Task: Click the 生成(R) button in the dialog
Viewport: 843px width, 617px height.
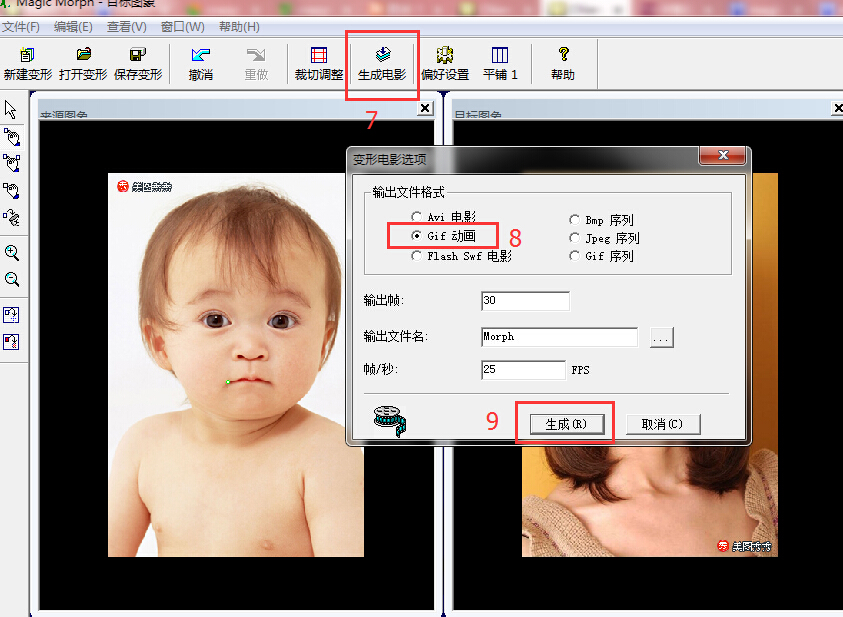Action: coord(567,424)
